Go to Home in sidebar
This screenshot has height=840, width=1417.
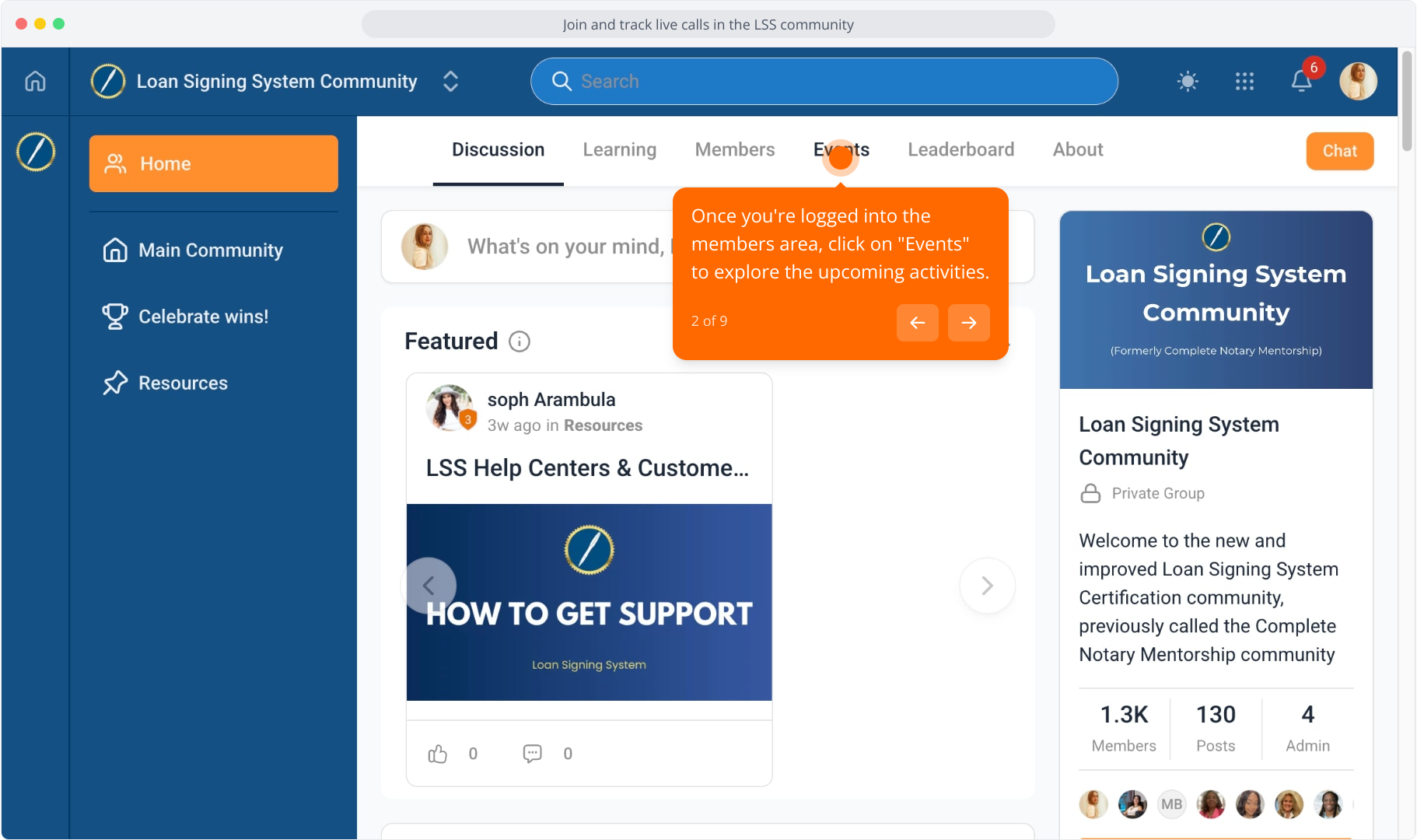coord(213,163)
